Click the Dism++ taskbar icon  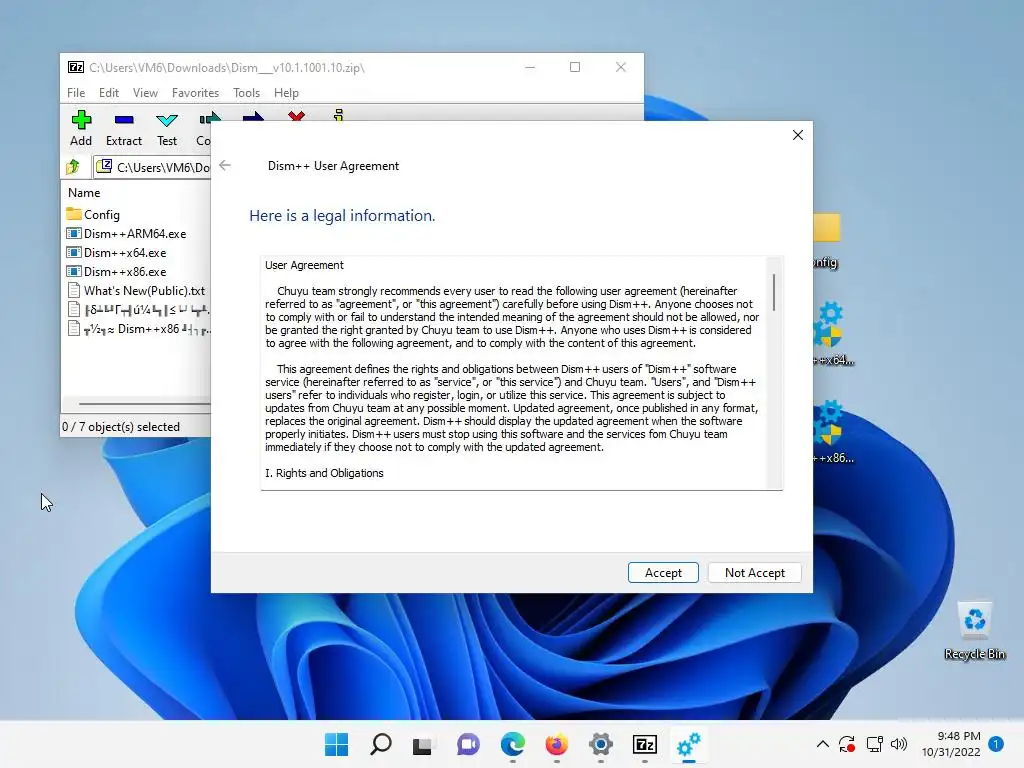point(688,744)
